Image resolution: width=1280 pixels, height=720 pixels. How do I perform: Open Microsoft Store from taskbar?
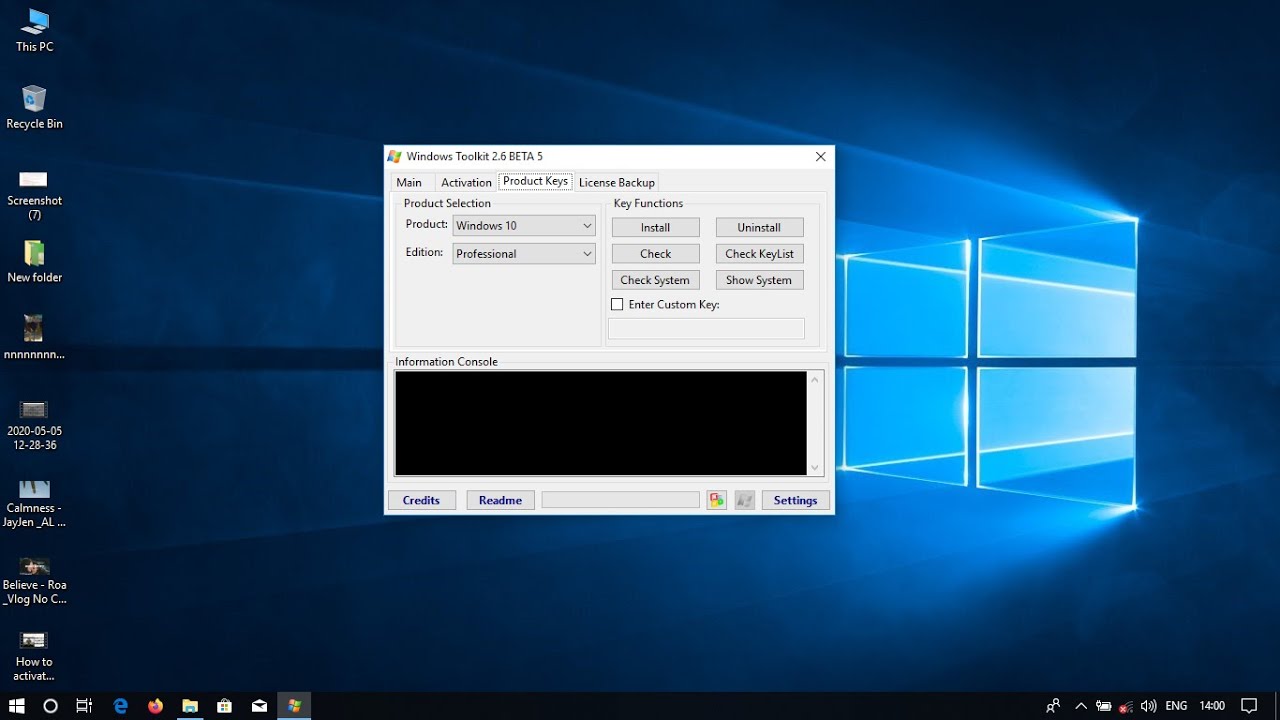[225, 706]
